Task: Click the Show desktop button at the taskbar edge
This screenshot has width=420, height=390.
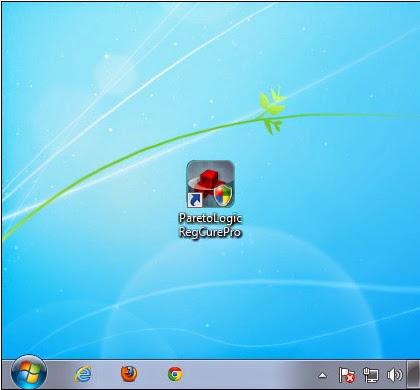Action: (x=414, y=374)
